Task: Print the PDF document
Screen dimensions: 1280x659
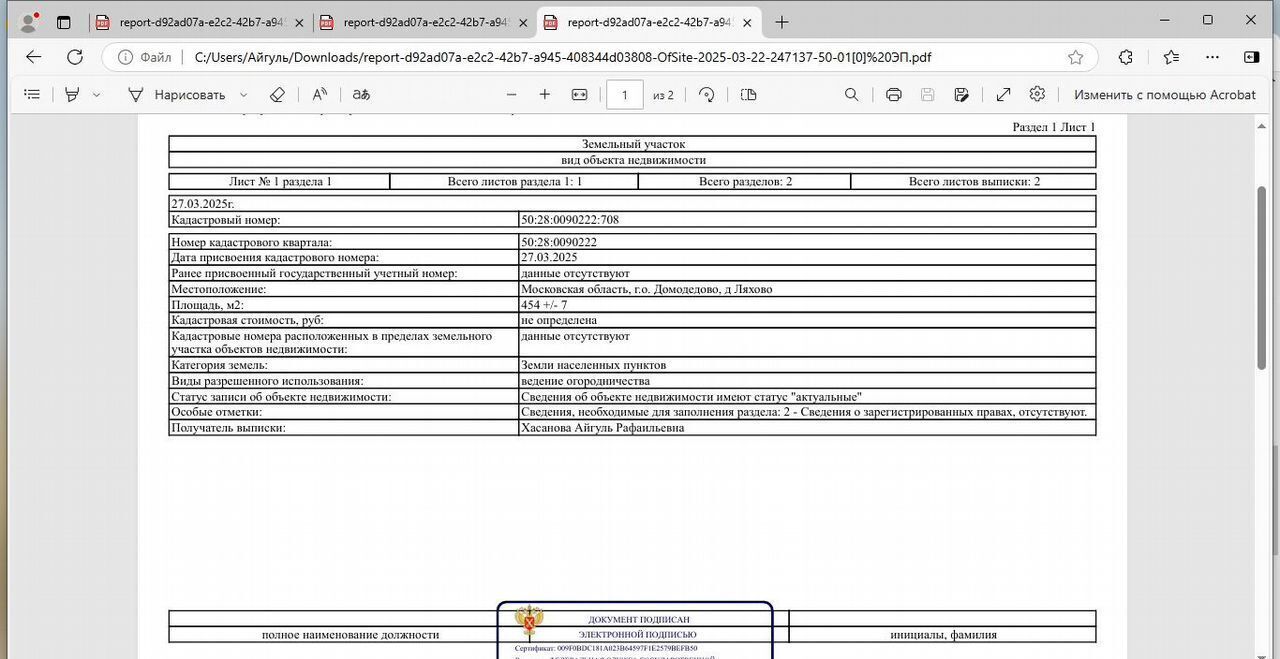Action: point(894,94)
